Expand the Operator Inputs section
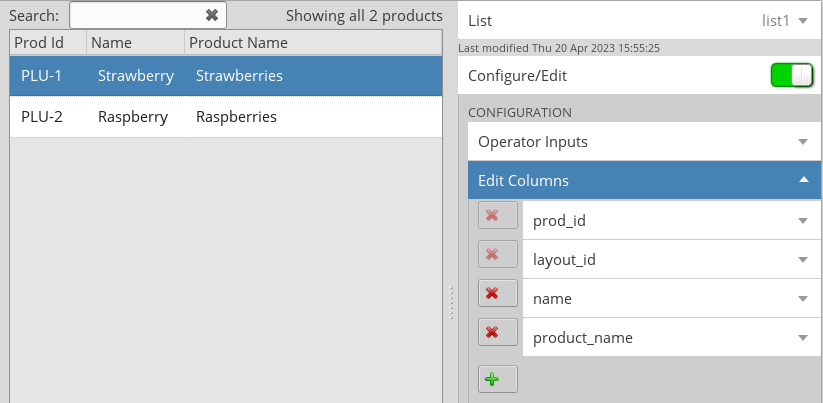The width and height of the screenshot is (823, 403). [645, 142]
